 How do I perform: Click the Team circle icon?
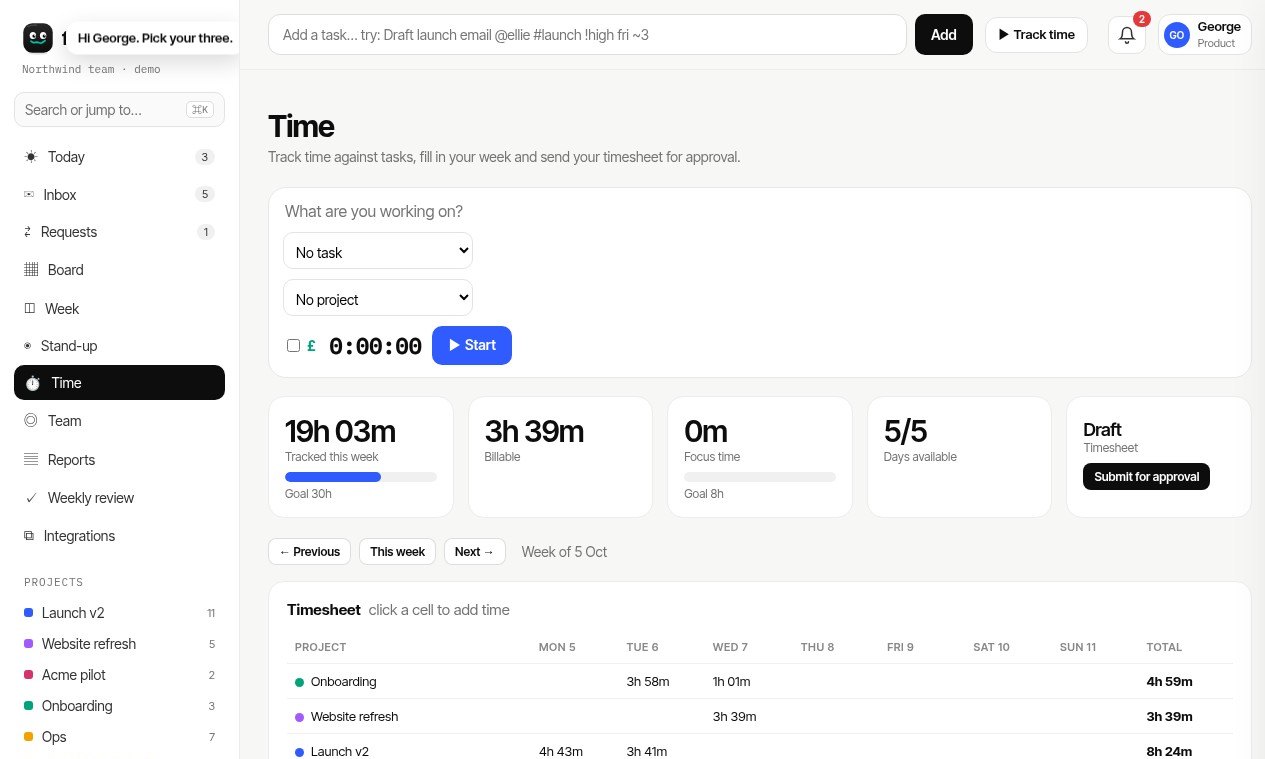click(31, 421)
